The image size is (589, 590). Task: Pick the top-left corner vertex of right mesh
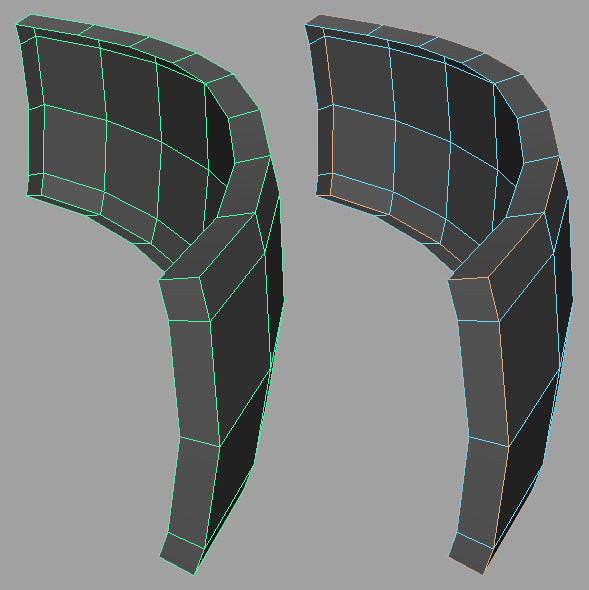(x=305, y=25)
